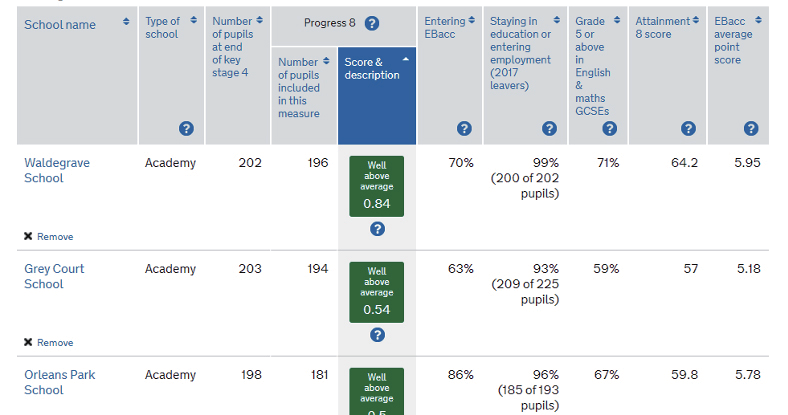Click help icon below Grey Court 0.54 score

[377, 336]
